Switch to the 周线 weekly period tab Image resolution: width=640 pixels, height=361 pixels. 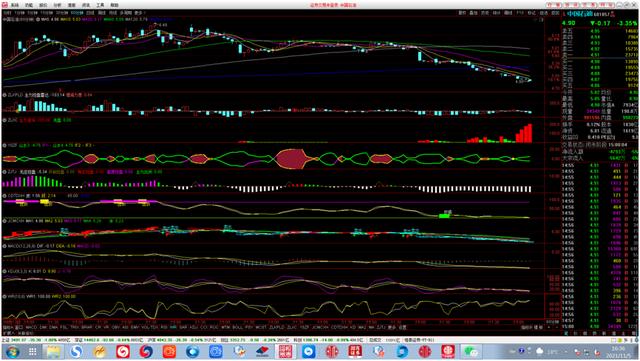pos(102,13)
